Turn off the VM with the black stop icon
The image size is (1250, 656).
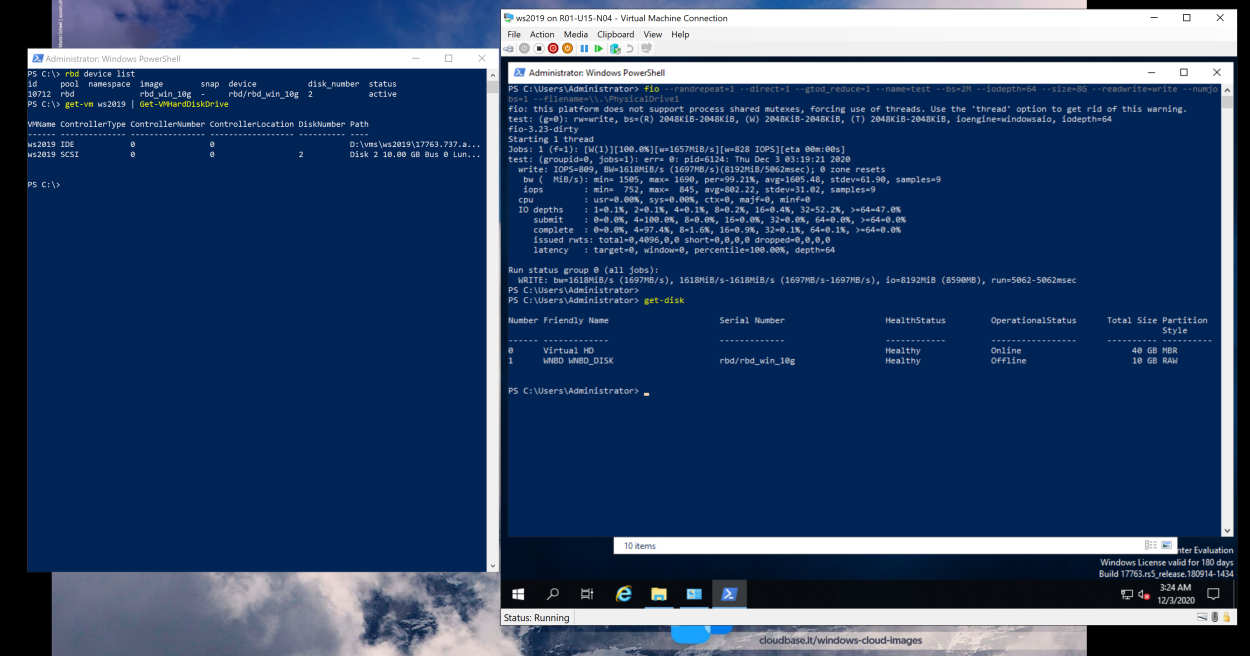(538, 48)
